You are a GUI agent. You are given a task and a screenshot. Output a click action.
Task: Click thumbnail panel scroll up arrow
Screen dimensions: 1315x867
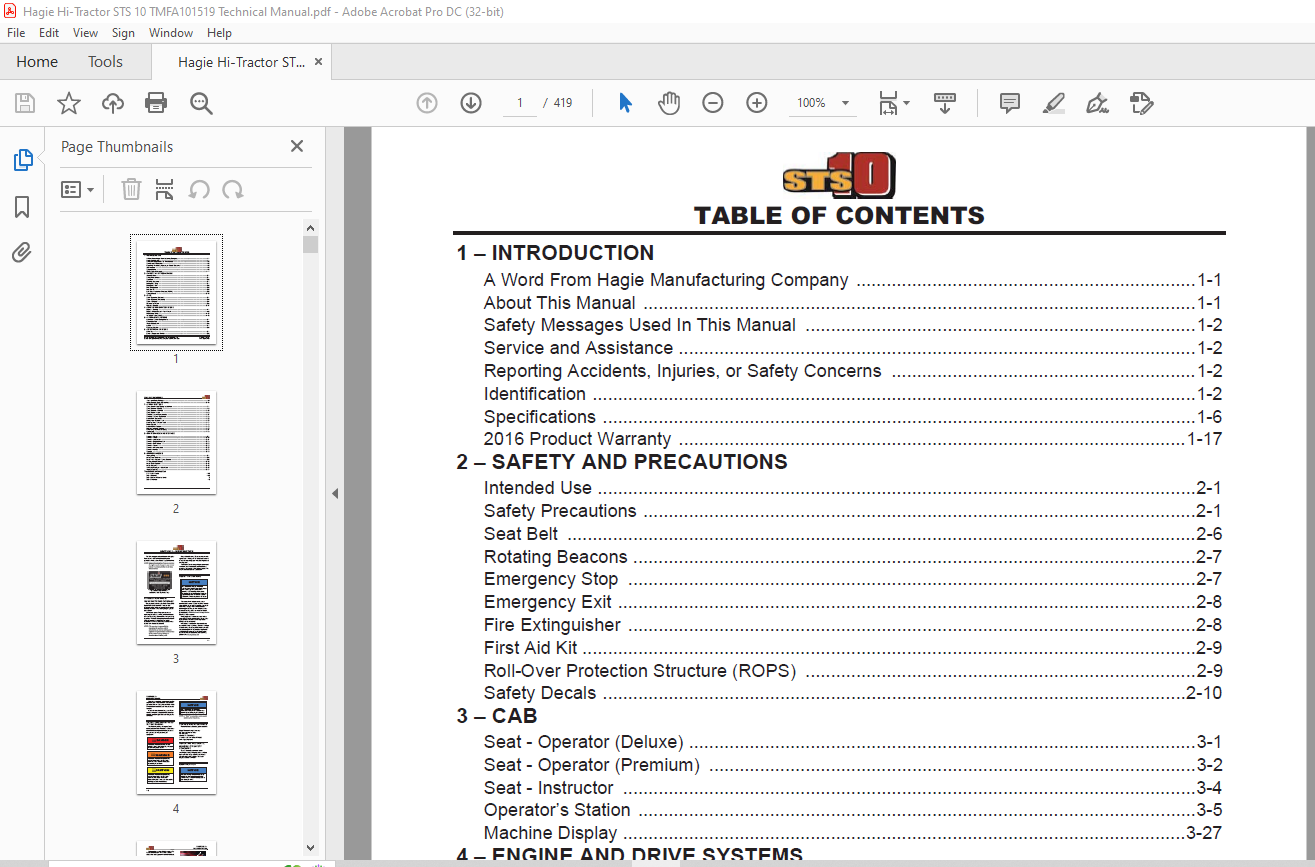click(x=311, y=227)
